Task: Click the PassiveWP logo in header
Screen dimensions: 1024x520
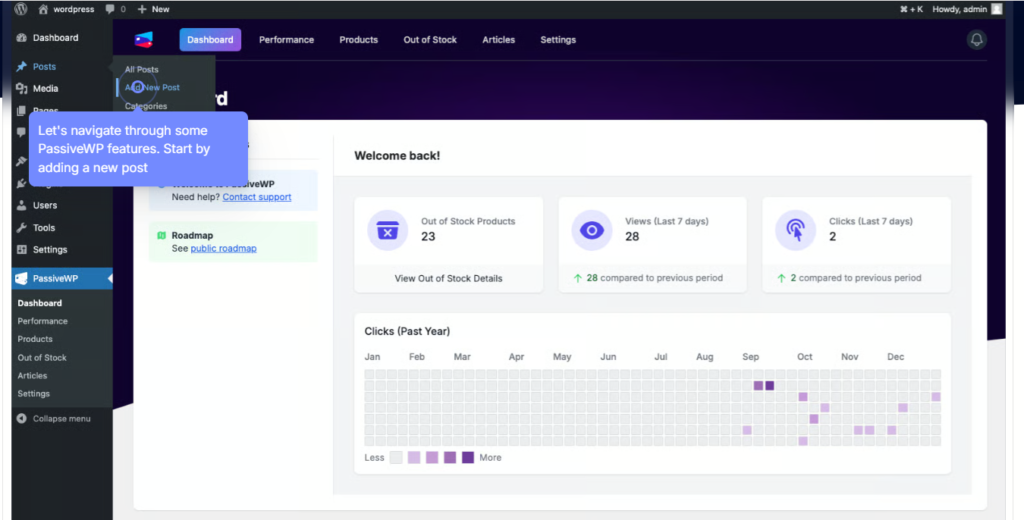Action: coord(144,40)
